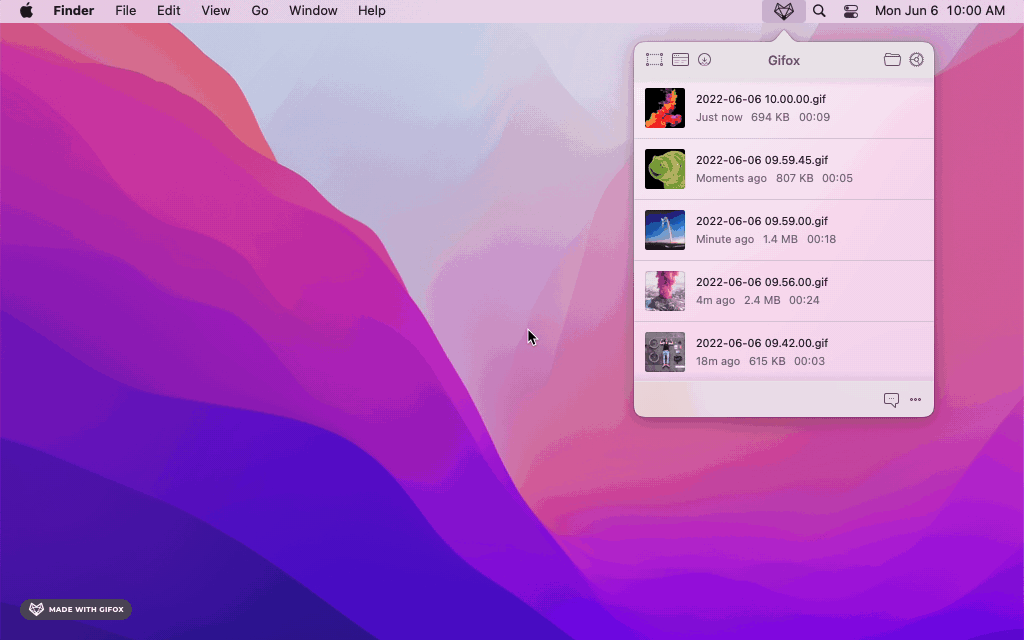The image size is (1024, 640).
Task: Click the 'Minute ago' timestamp
Action: pos(725,240)
